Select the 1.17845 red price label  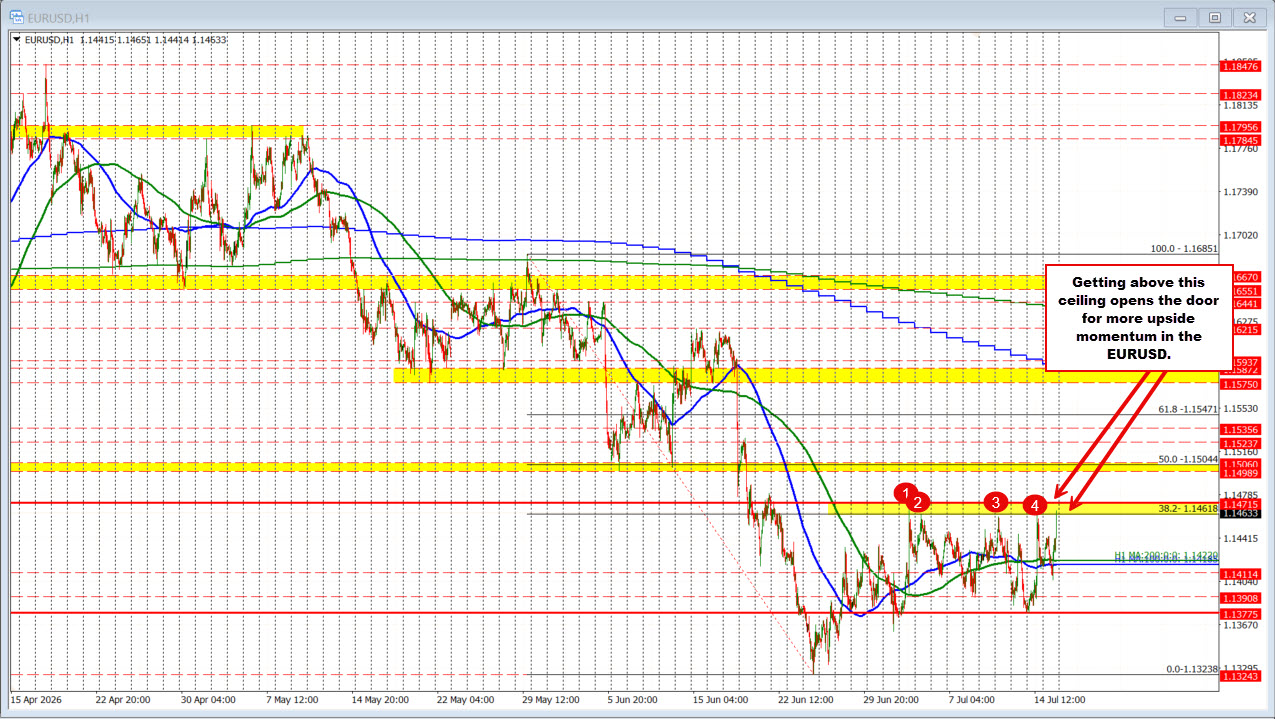point(1241,139)
